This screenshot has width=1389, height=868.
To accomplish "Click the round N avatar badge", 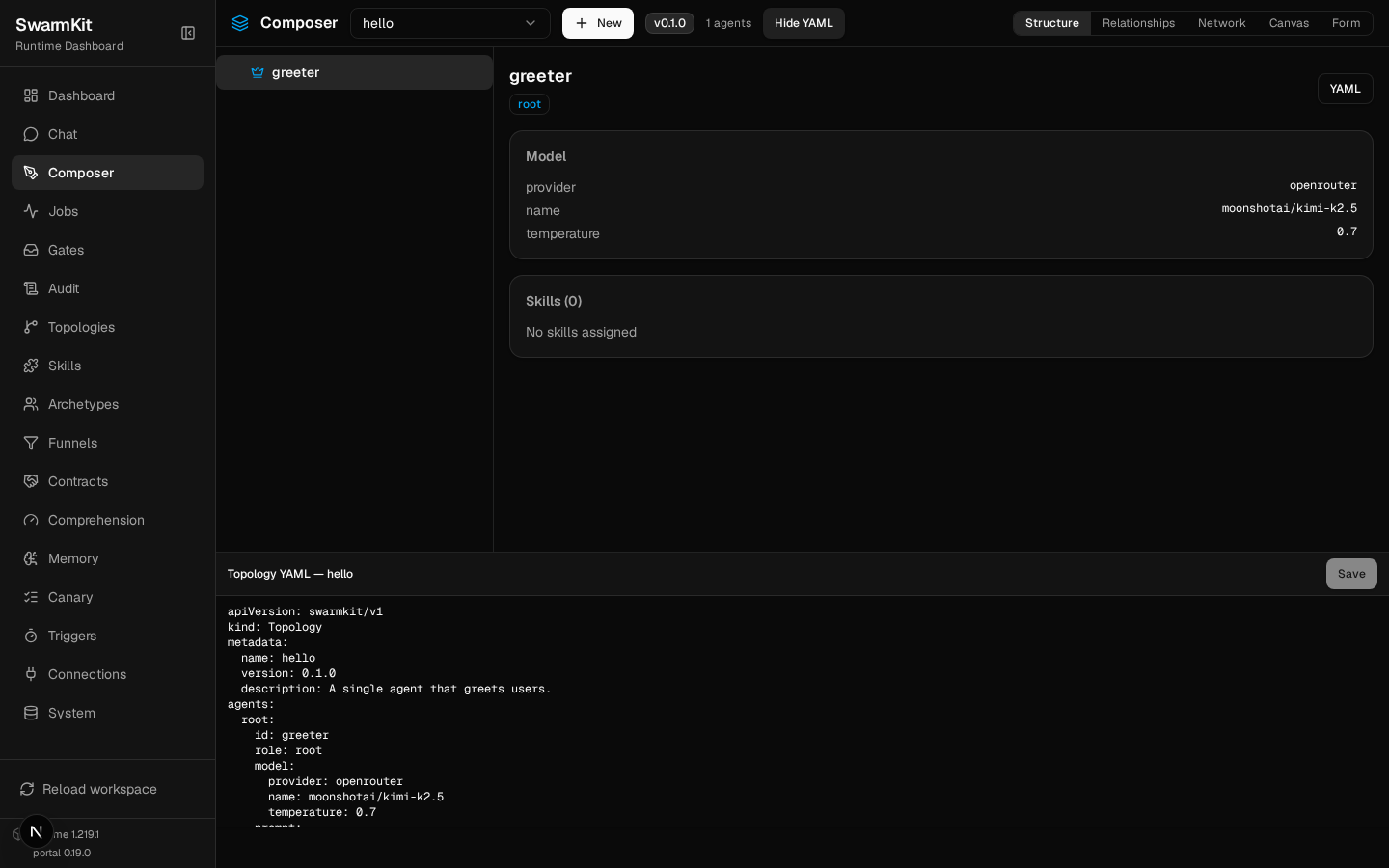I will (x=36, y=831).
